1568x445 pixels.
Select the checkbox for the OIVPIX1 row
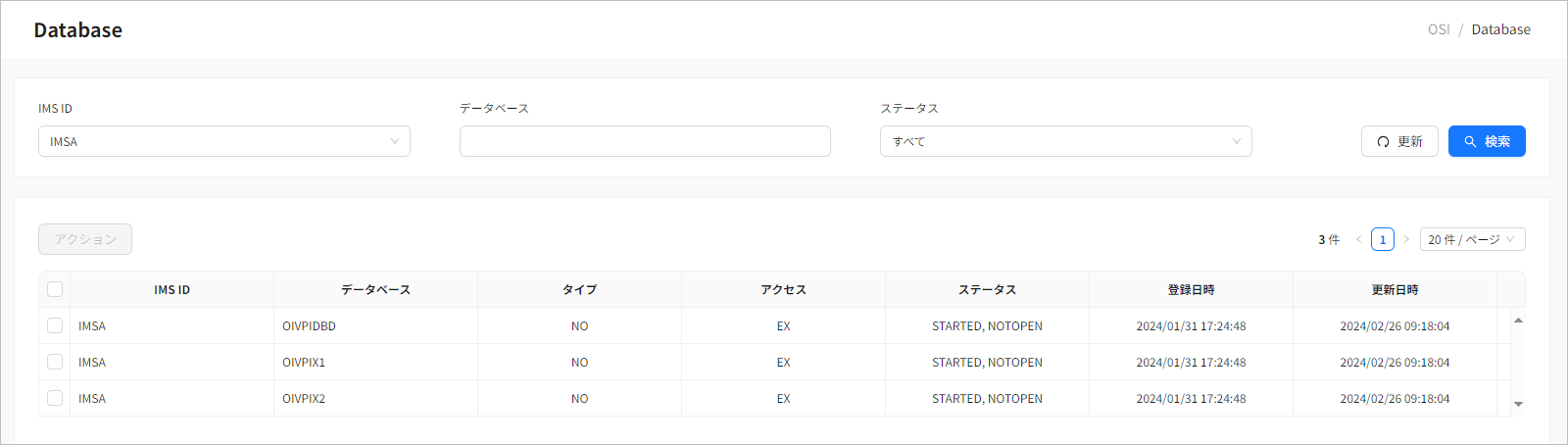tap(55, 362)
